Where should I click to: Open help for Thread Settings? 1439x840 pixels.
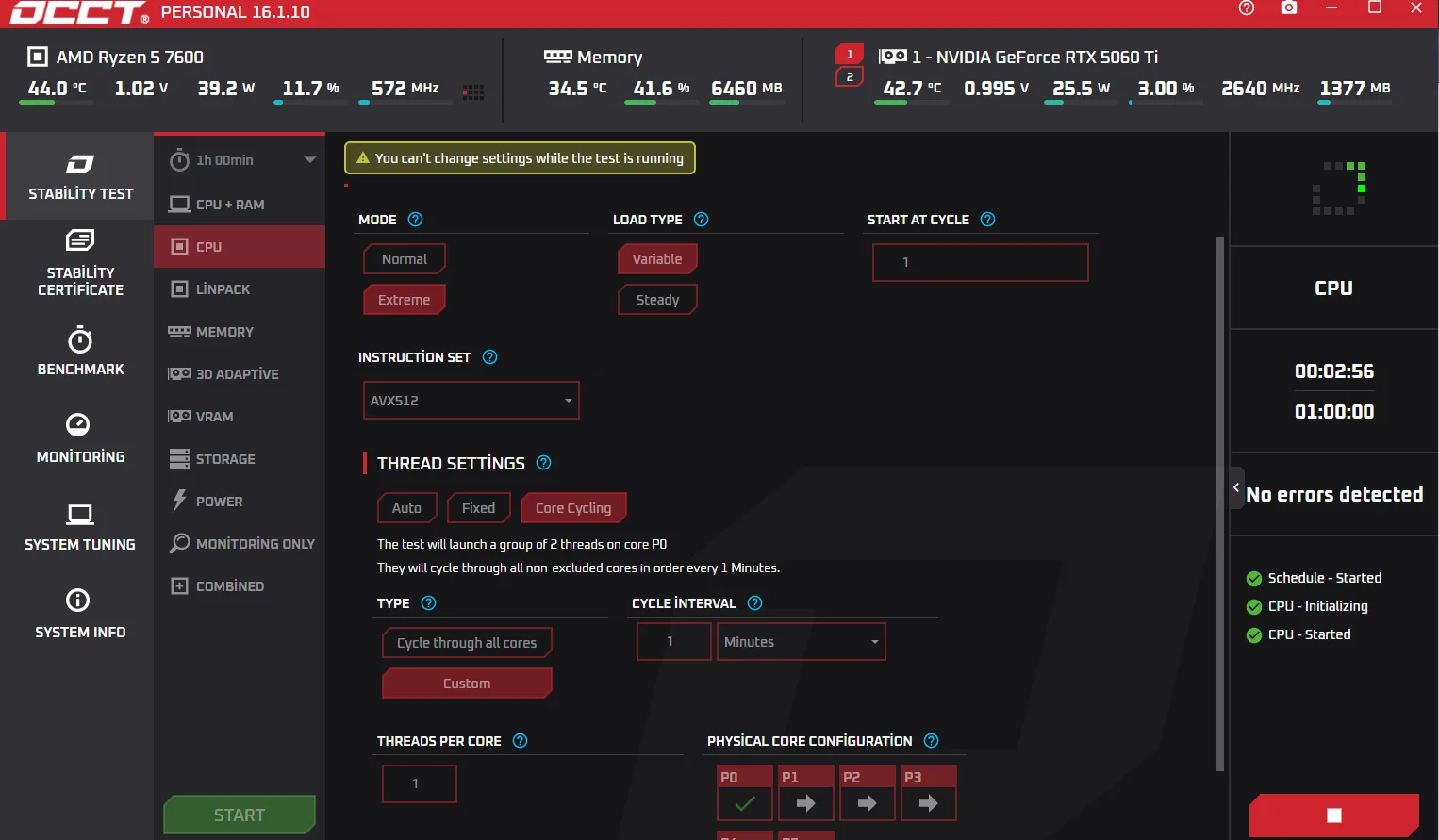[x=543, y=462]
